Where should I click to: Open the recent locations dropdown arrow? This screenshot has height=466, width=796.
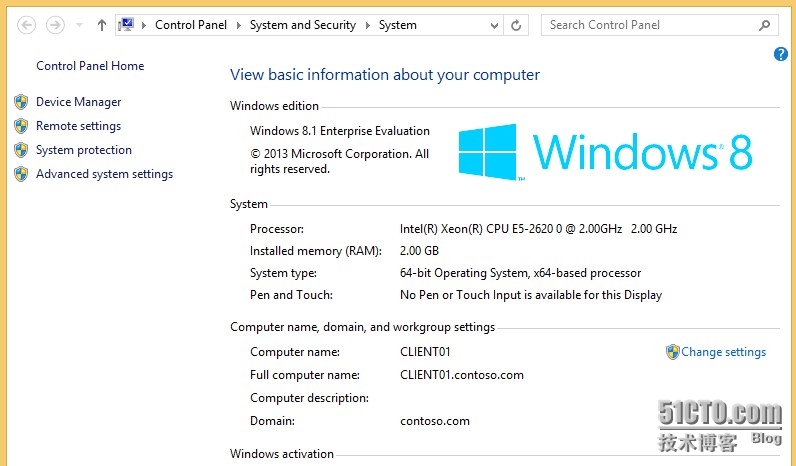click(79, 25)
